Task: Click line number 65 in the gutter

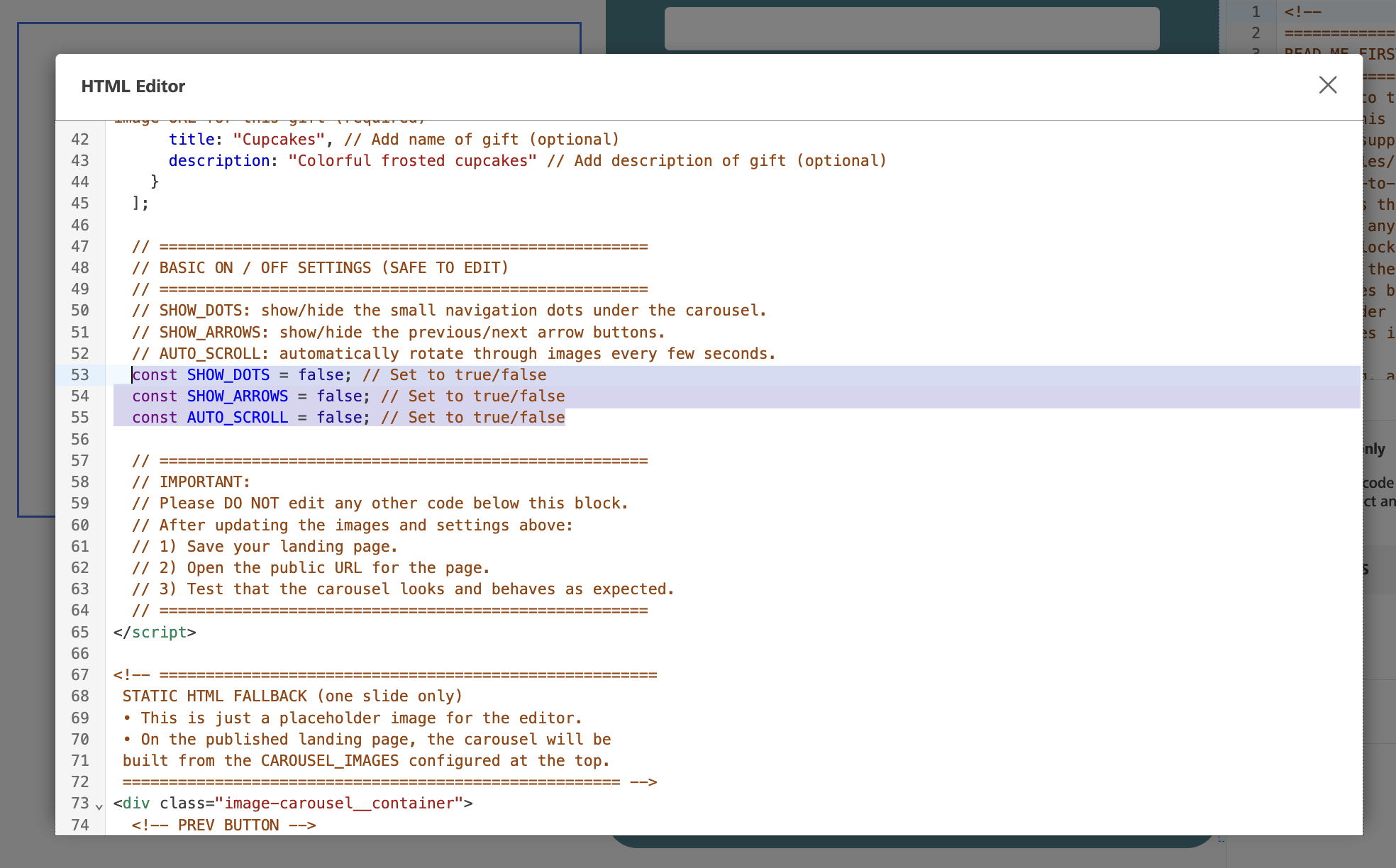Action: point(80,633)
